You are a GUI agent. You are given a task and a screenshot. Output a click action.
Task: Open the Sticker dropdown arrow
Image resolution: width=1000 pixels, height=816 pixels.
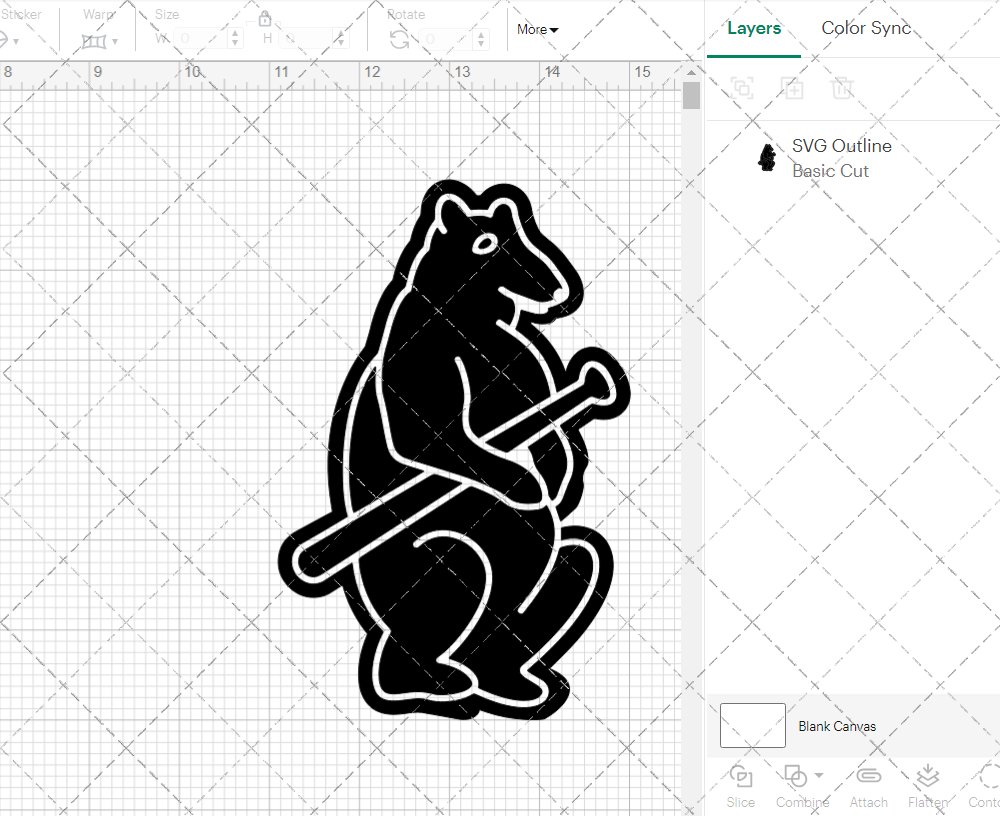tap(16, 41)
